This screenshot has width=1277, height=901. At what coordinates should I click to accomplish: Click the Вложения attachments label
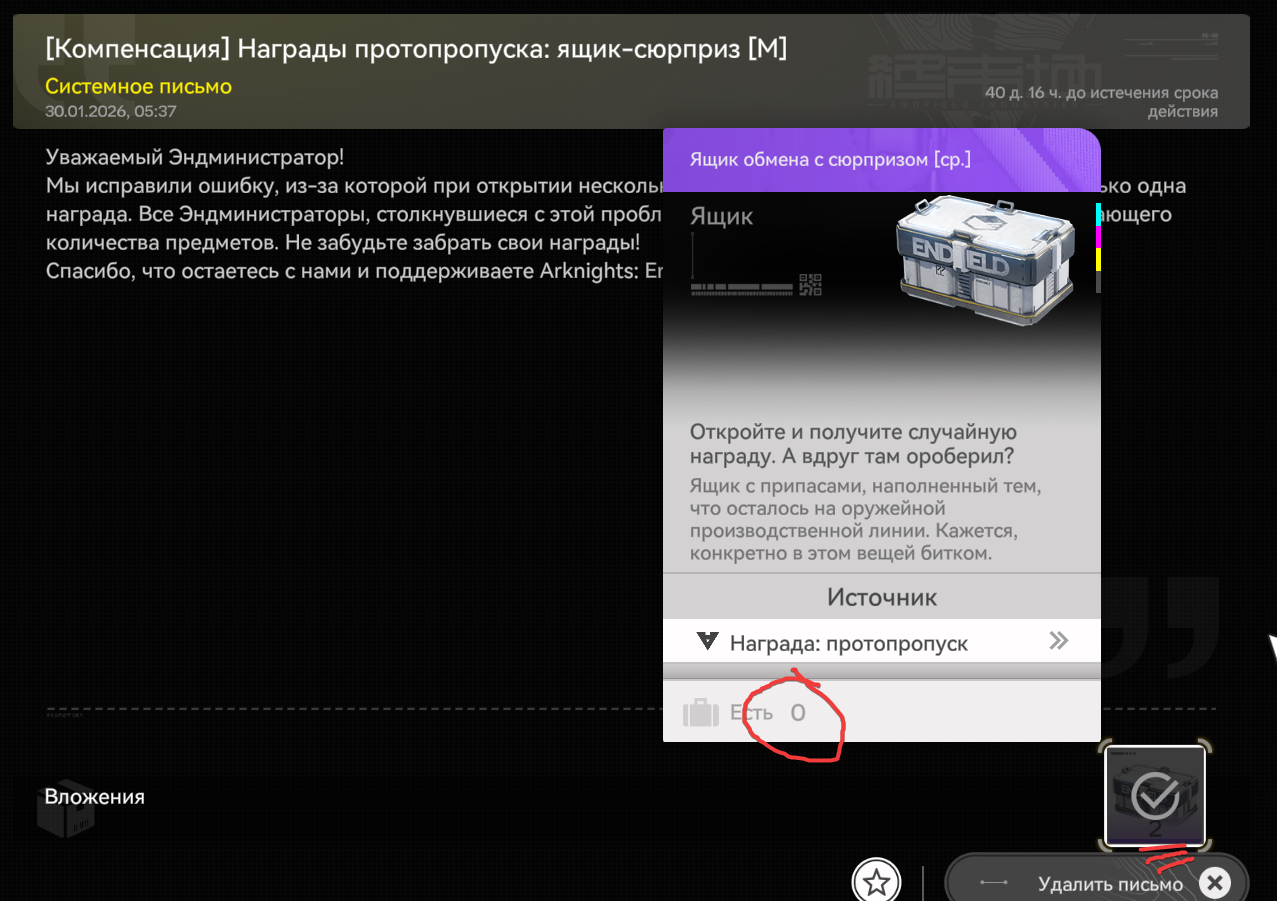click(95, 797)
